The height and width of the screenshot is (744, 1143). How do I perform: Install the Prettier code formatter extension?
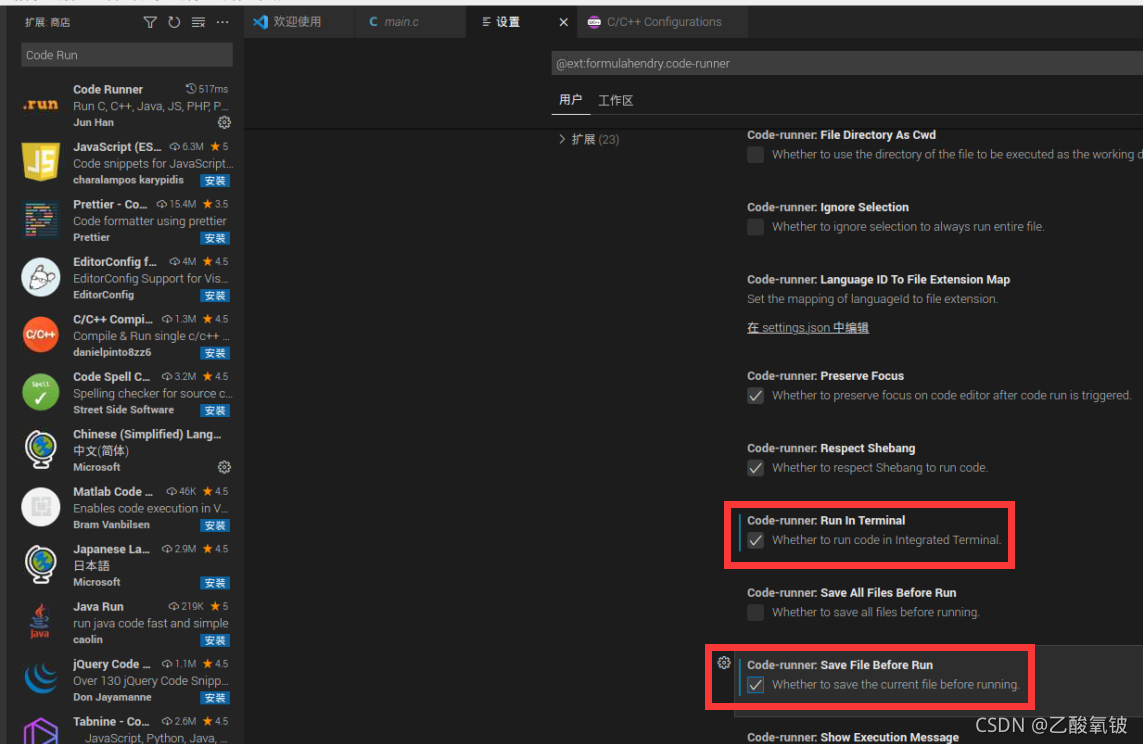215,238
